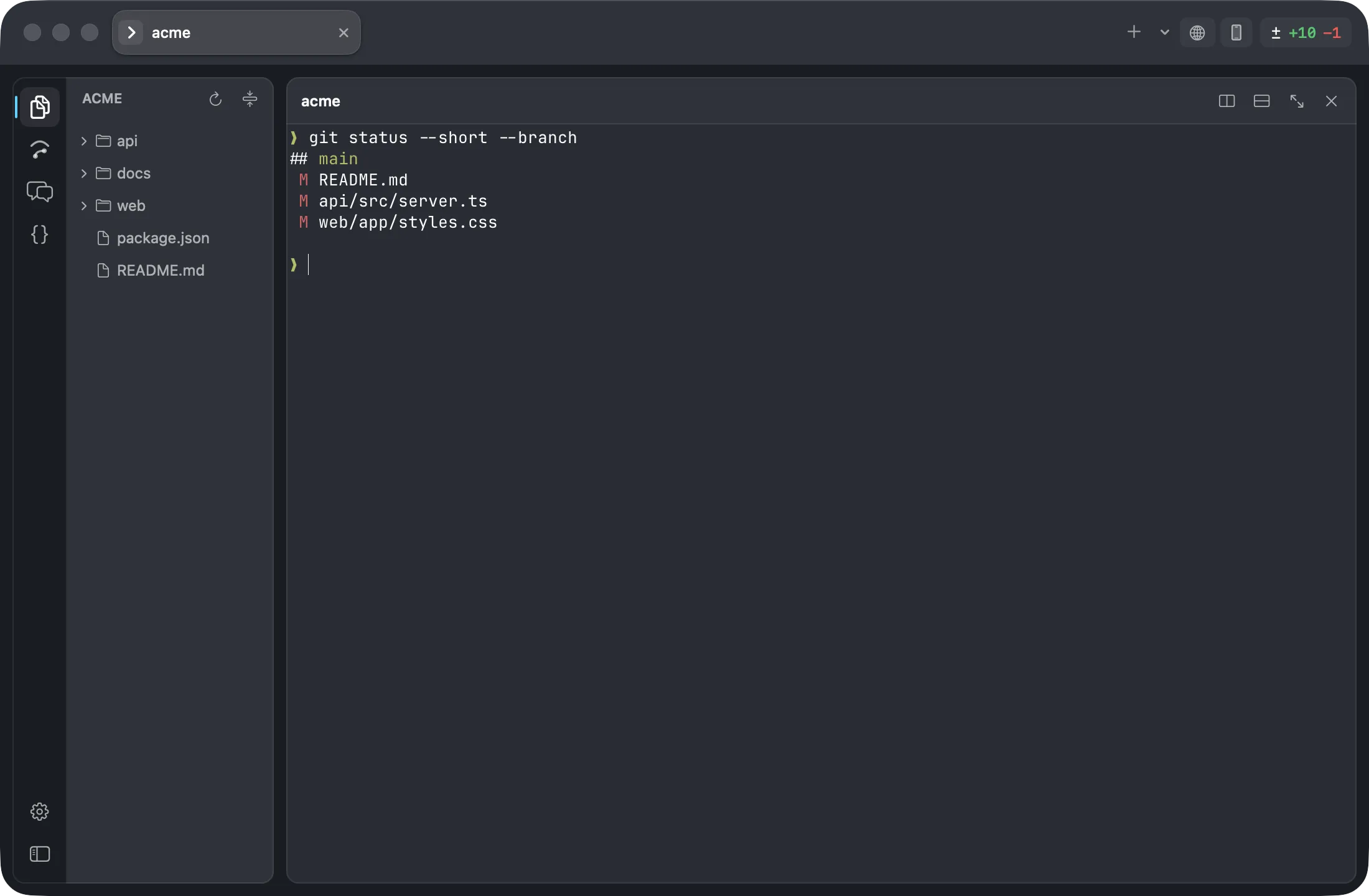
Task: Select the api folder name
Action: coord(127,141)
